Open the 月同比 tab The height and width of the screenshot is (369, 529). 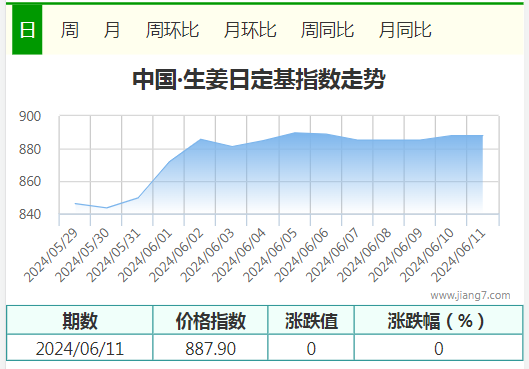405,30
